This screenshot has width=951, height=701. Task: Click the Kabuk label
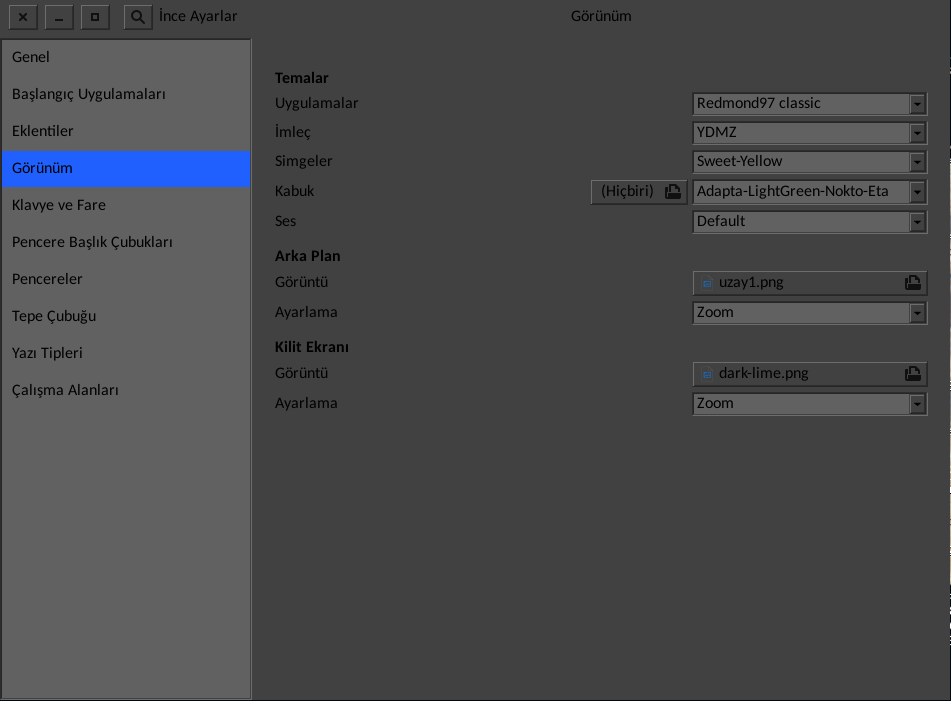294,191
